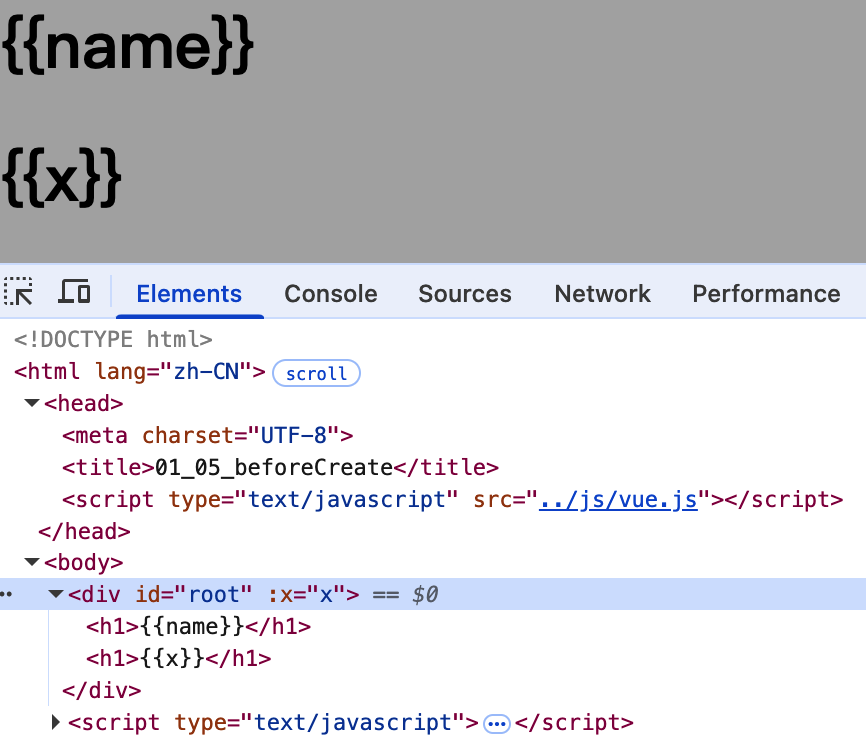This screenshot has height=742, width=866.
Task: Open the ../js/vue.js source link
Action: tap(617, 500)
